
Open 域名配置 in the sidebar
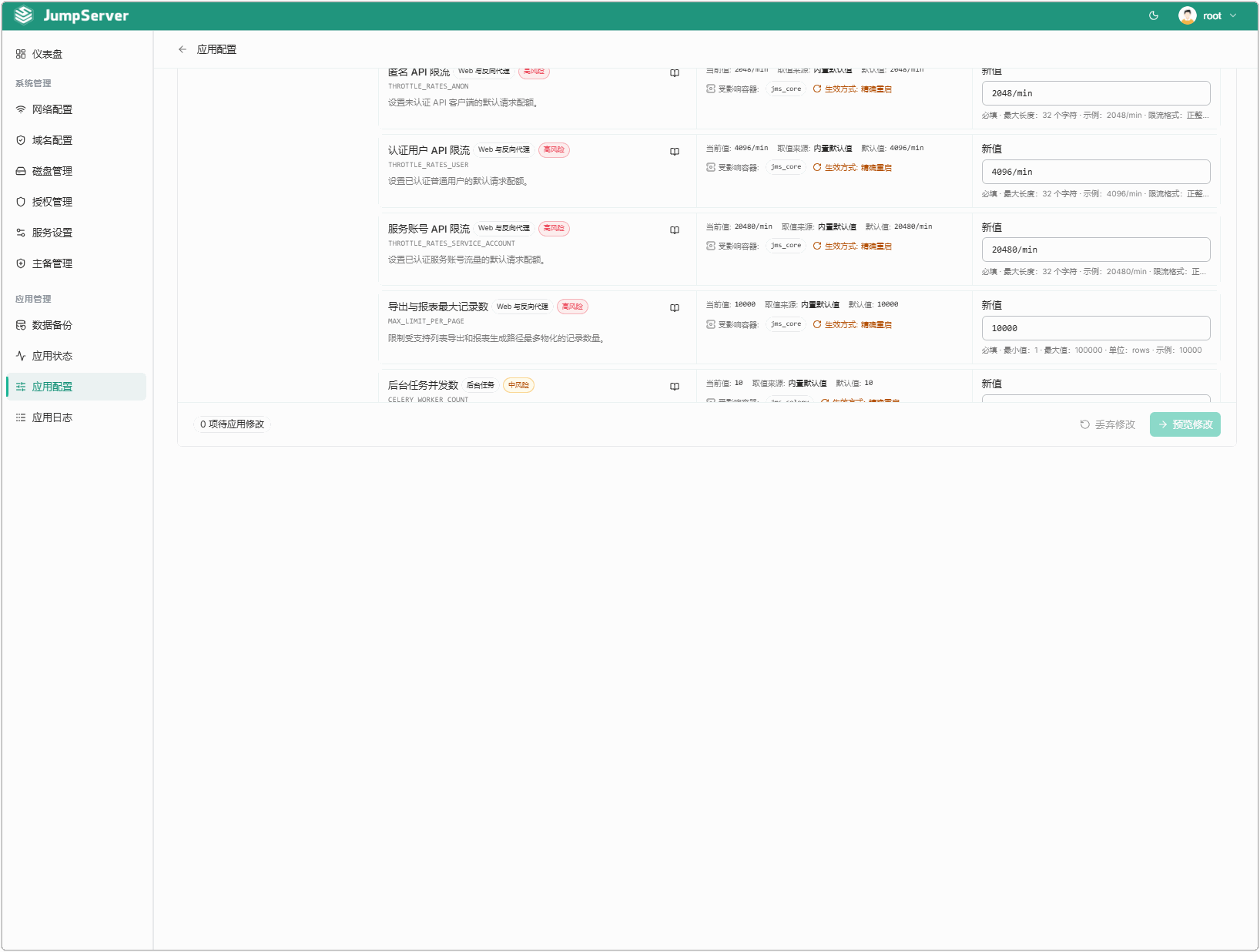click(x=76, y=140)
